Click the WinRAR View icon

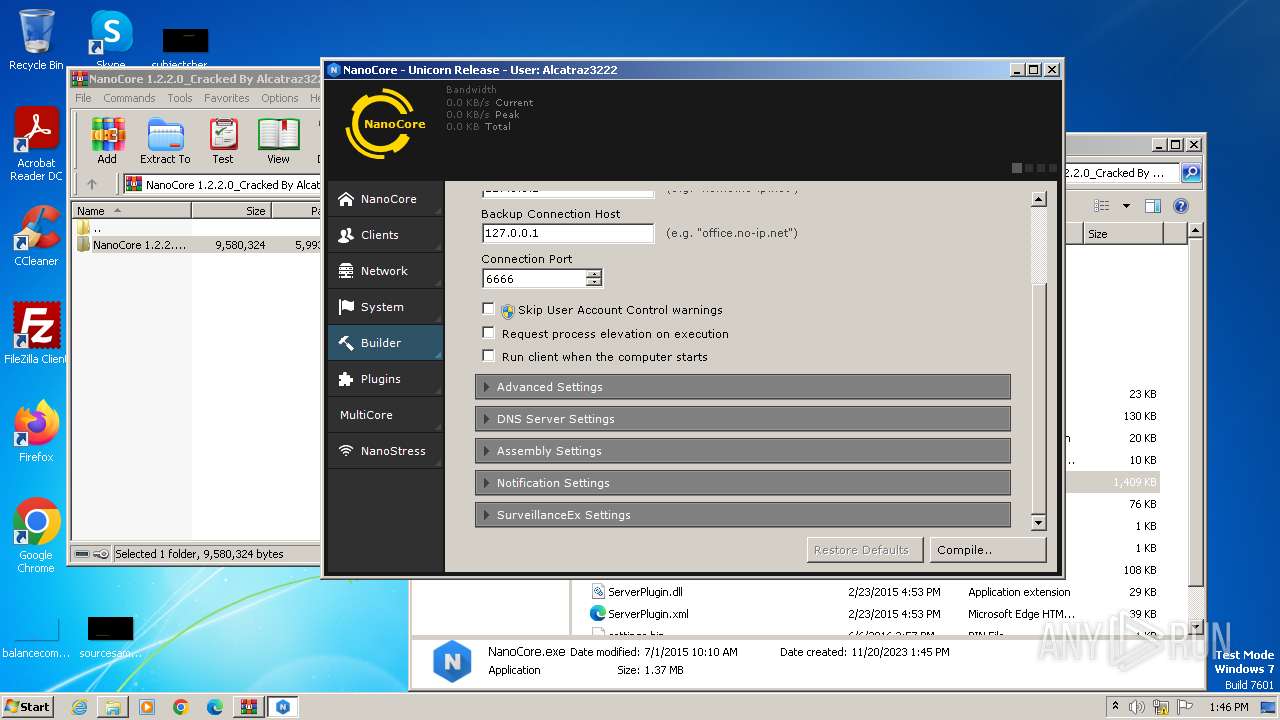click(x=278, y=140)
